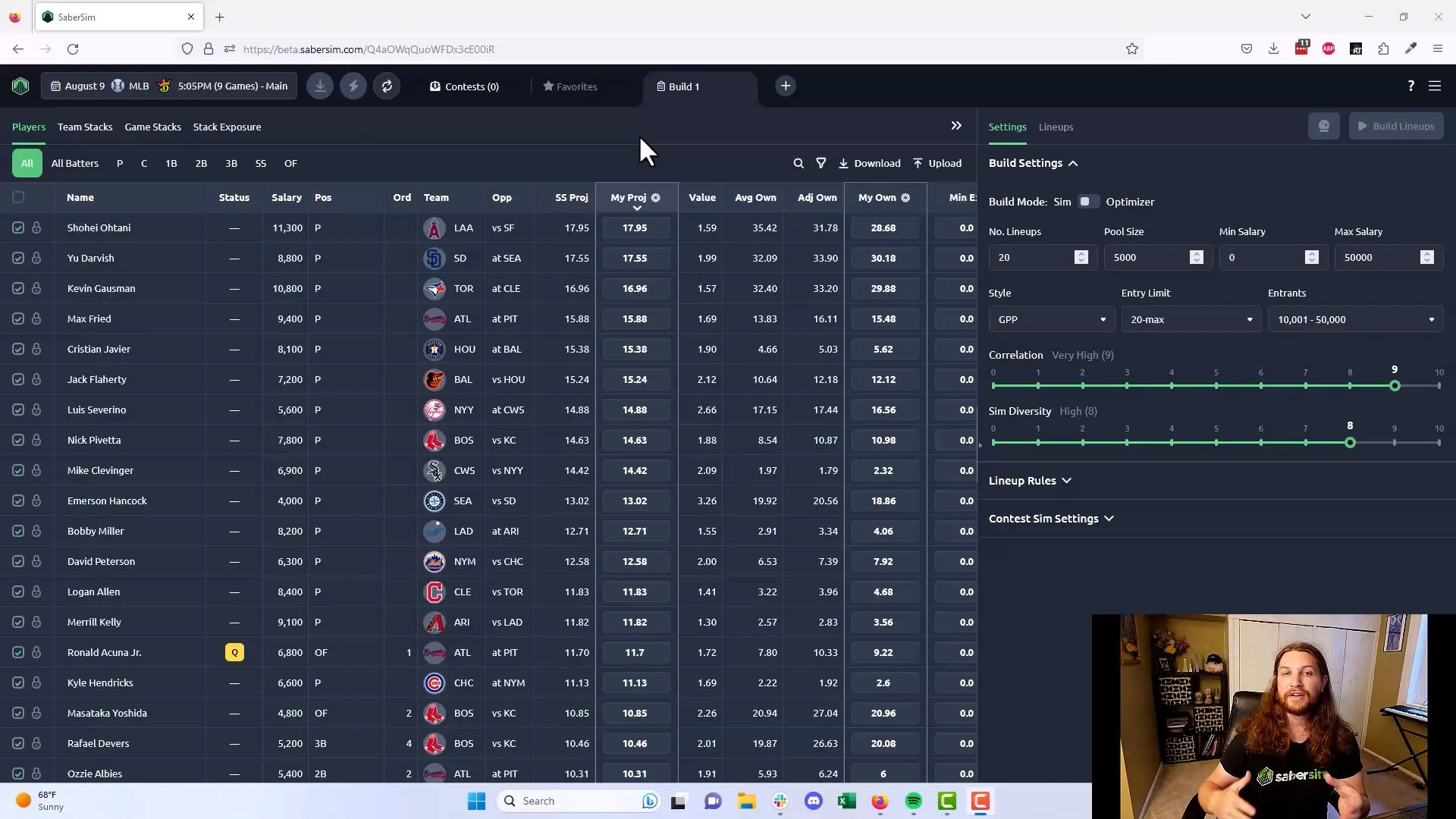Open the My Proj settings gear icon
This screenshot has width=1456, height=819.
[x=655, y=197]
